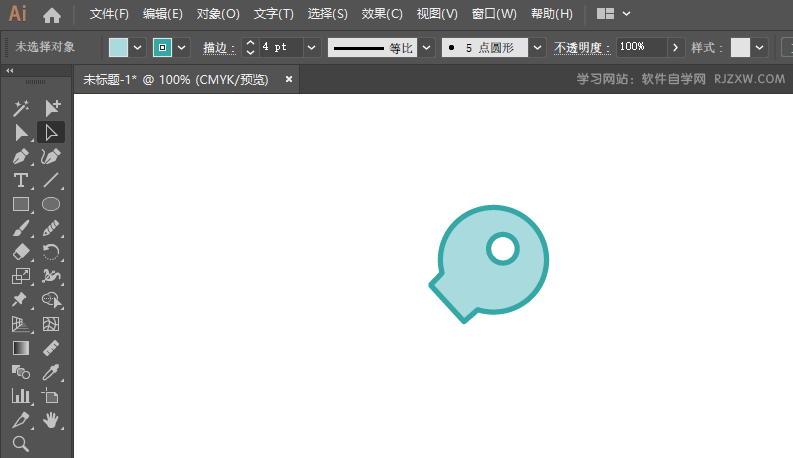The height and width of the screenshot is (458, 793).
Task: Select the black arrow Selection tool
Action: pyautogui.click(x=21, y=132)
